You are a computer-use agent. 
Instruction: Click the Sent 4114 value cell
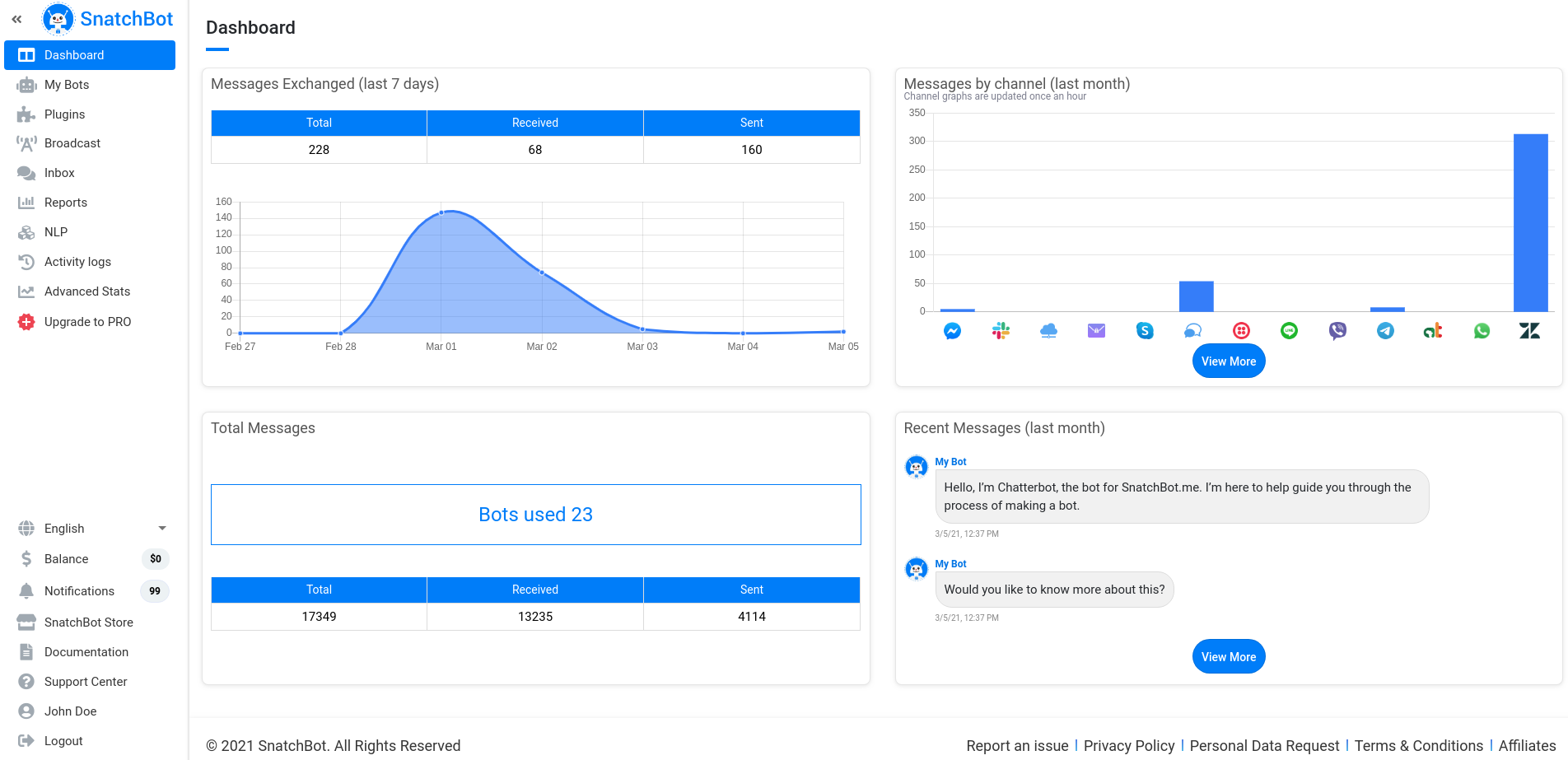coord(752,617)
